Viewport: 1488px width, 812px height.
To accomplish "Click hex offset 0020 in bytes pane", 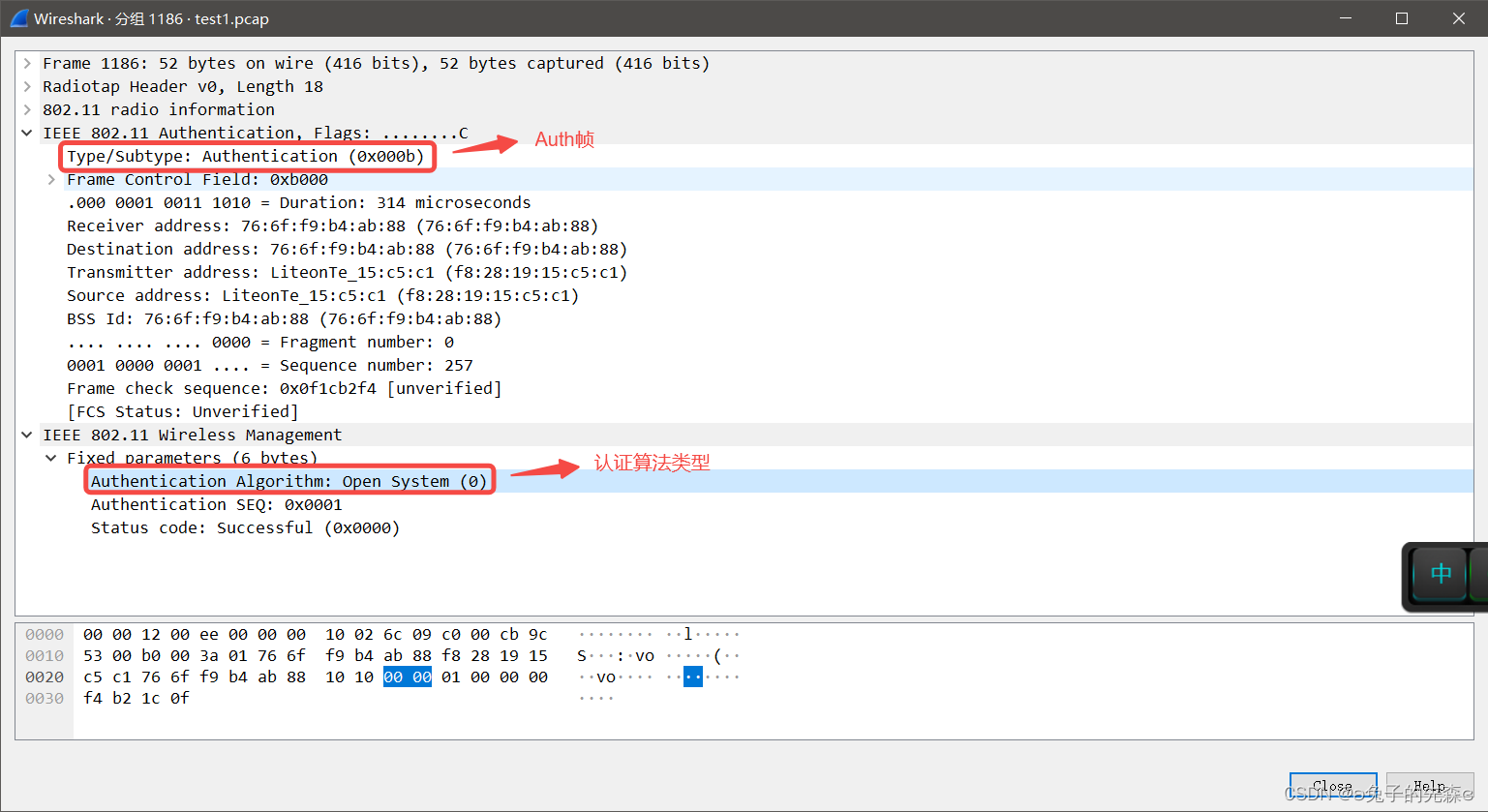I will pos(45,677).
